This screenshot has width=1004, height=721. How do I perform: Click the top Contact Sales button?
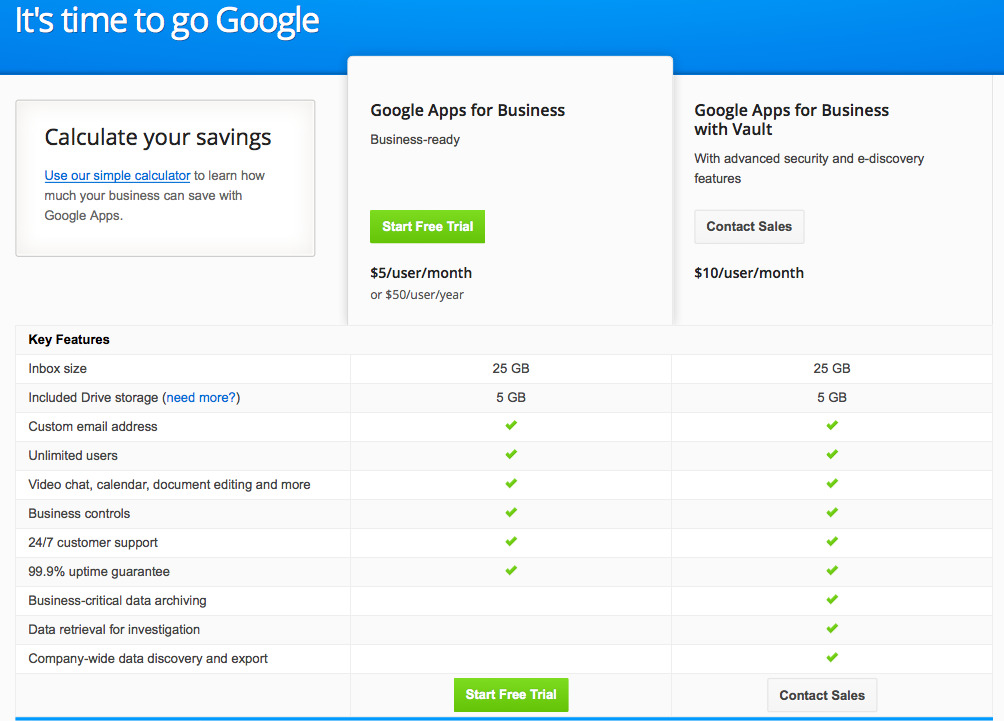[x=749, y=227]
